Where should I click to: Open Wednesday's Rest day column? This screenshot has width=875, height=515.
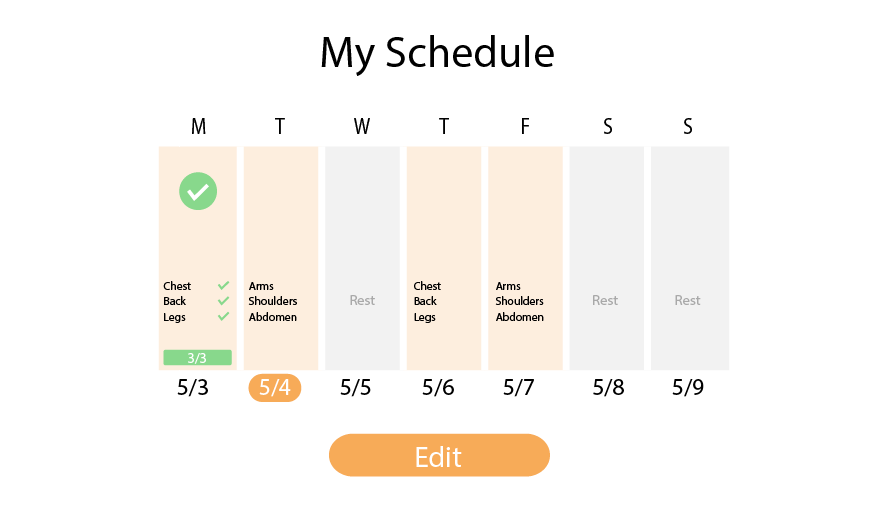pos(362,258)
